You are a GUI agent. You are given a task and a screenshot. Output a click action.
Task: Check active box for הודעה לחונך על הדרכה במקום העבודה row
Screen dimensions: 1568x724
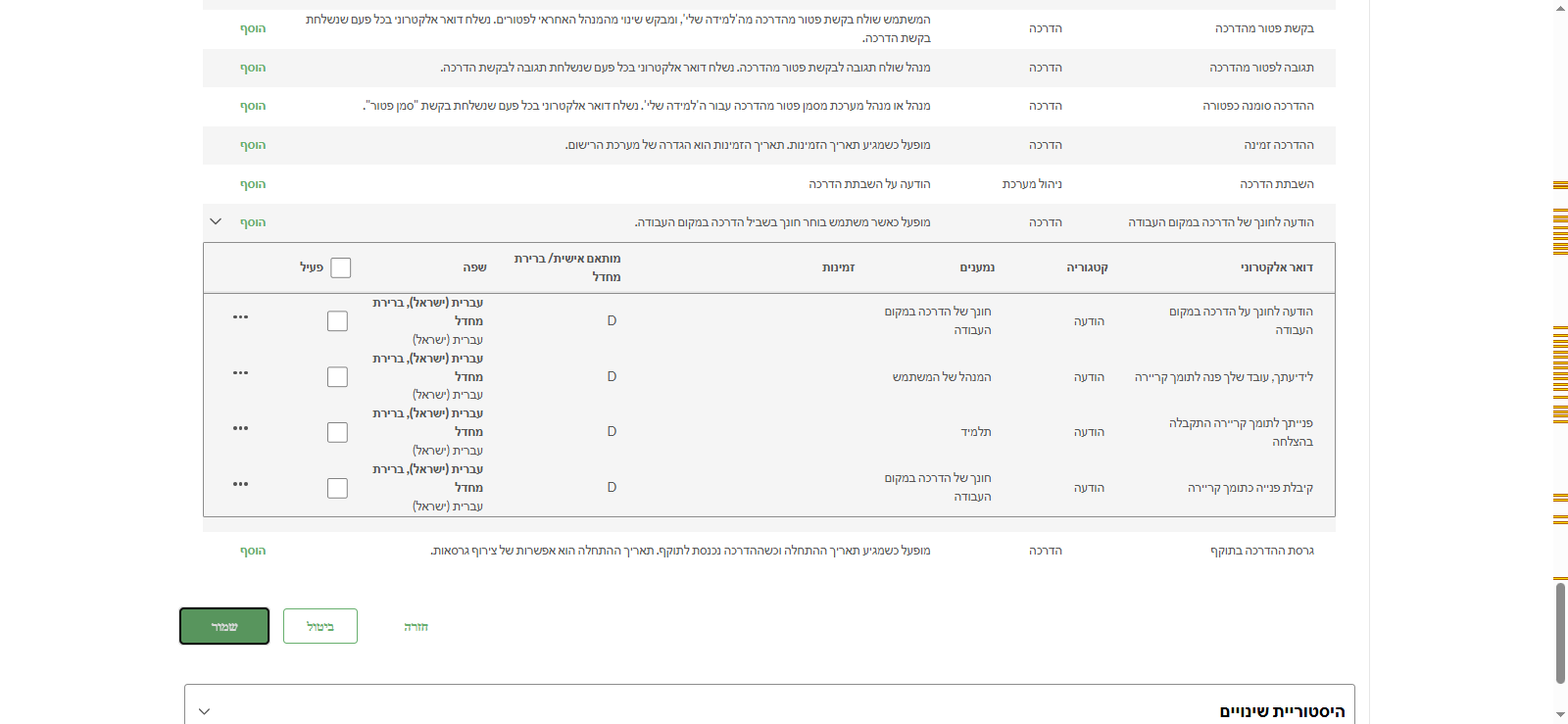[337, 321]
